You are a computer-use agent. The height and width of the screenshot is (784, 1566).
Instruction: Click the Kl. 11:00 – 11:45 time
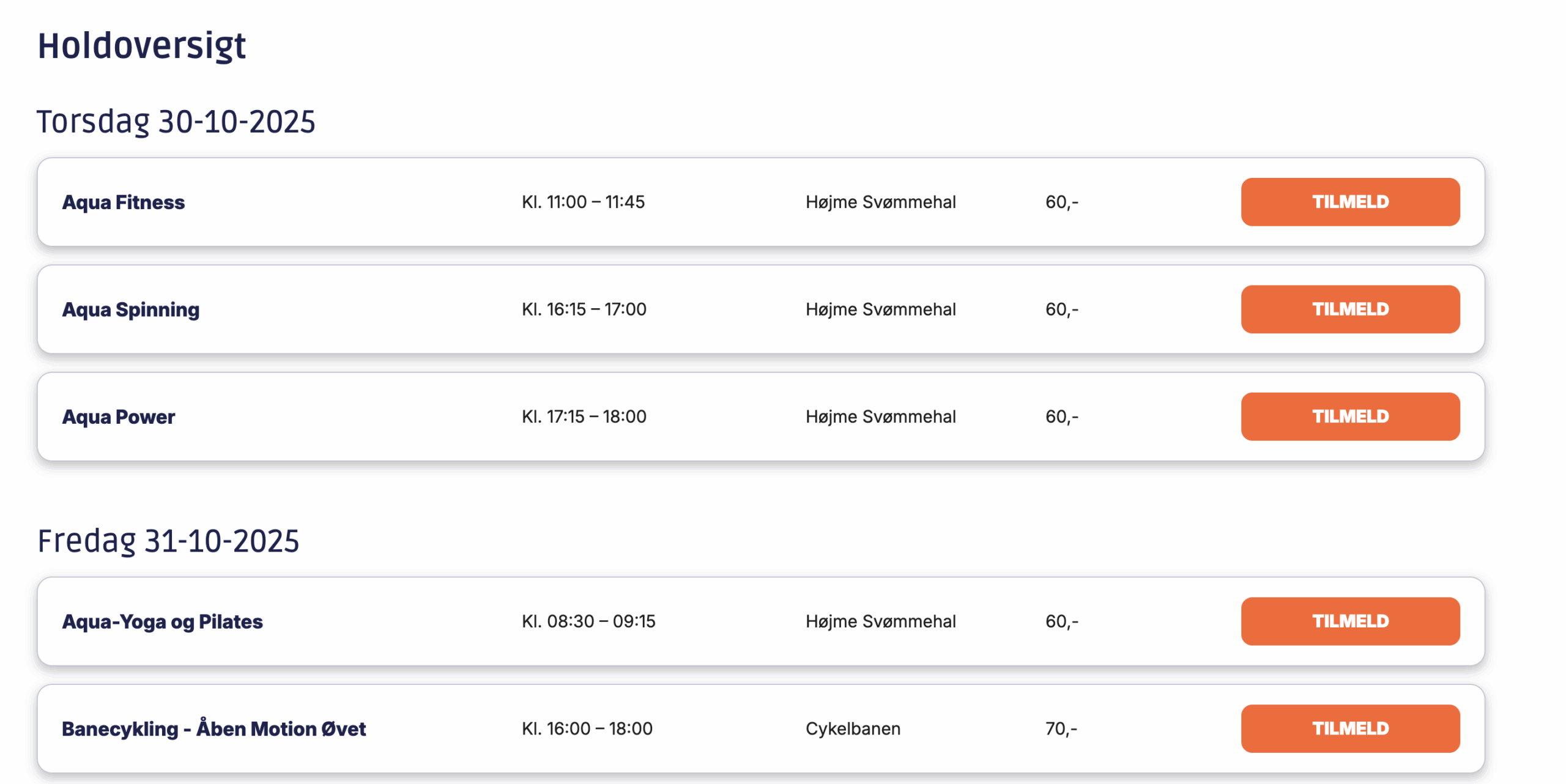[582, 202]
